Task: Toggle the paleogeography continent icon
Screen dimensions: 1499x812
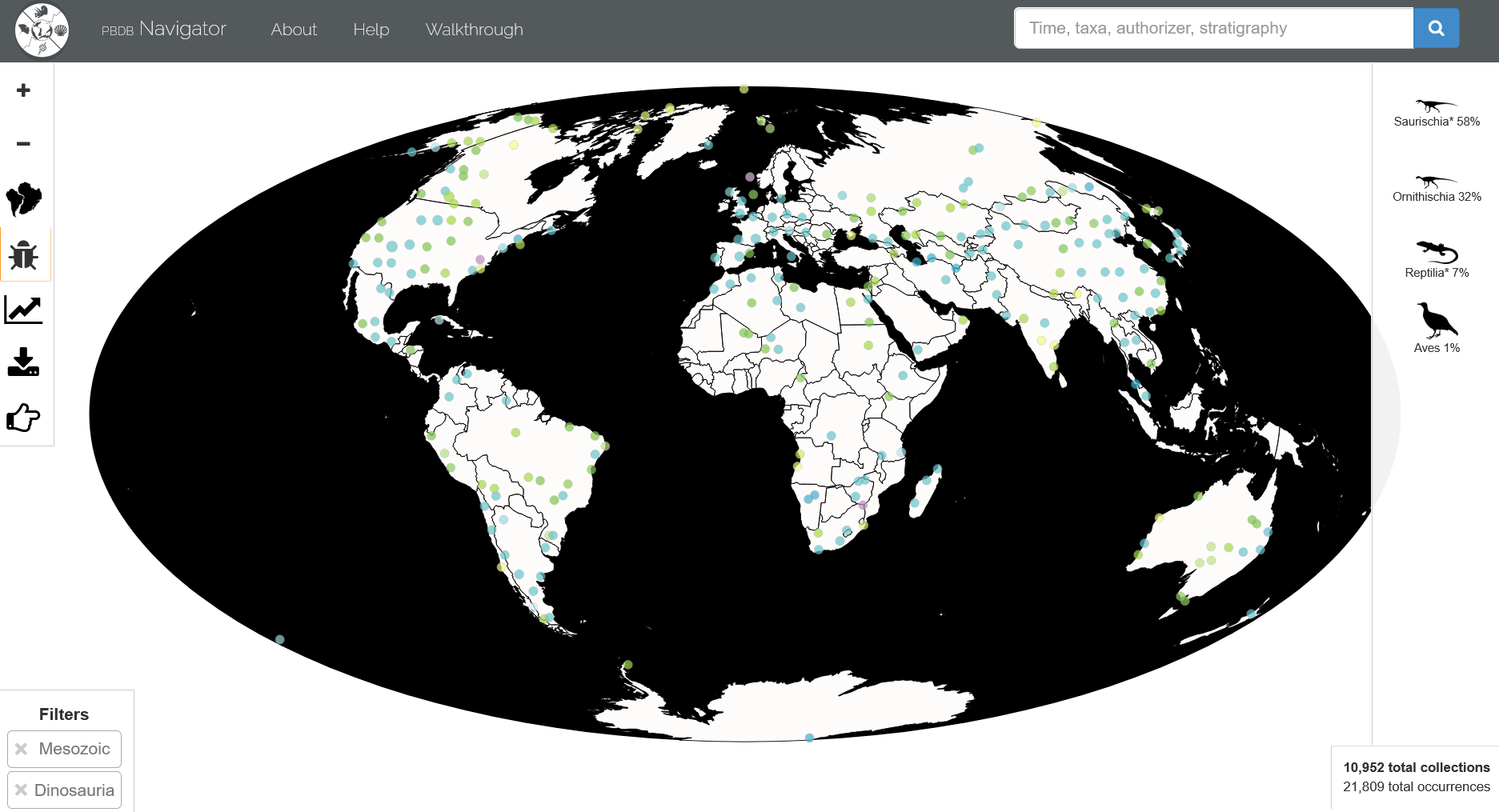Action: 23,199
